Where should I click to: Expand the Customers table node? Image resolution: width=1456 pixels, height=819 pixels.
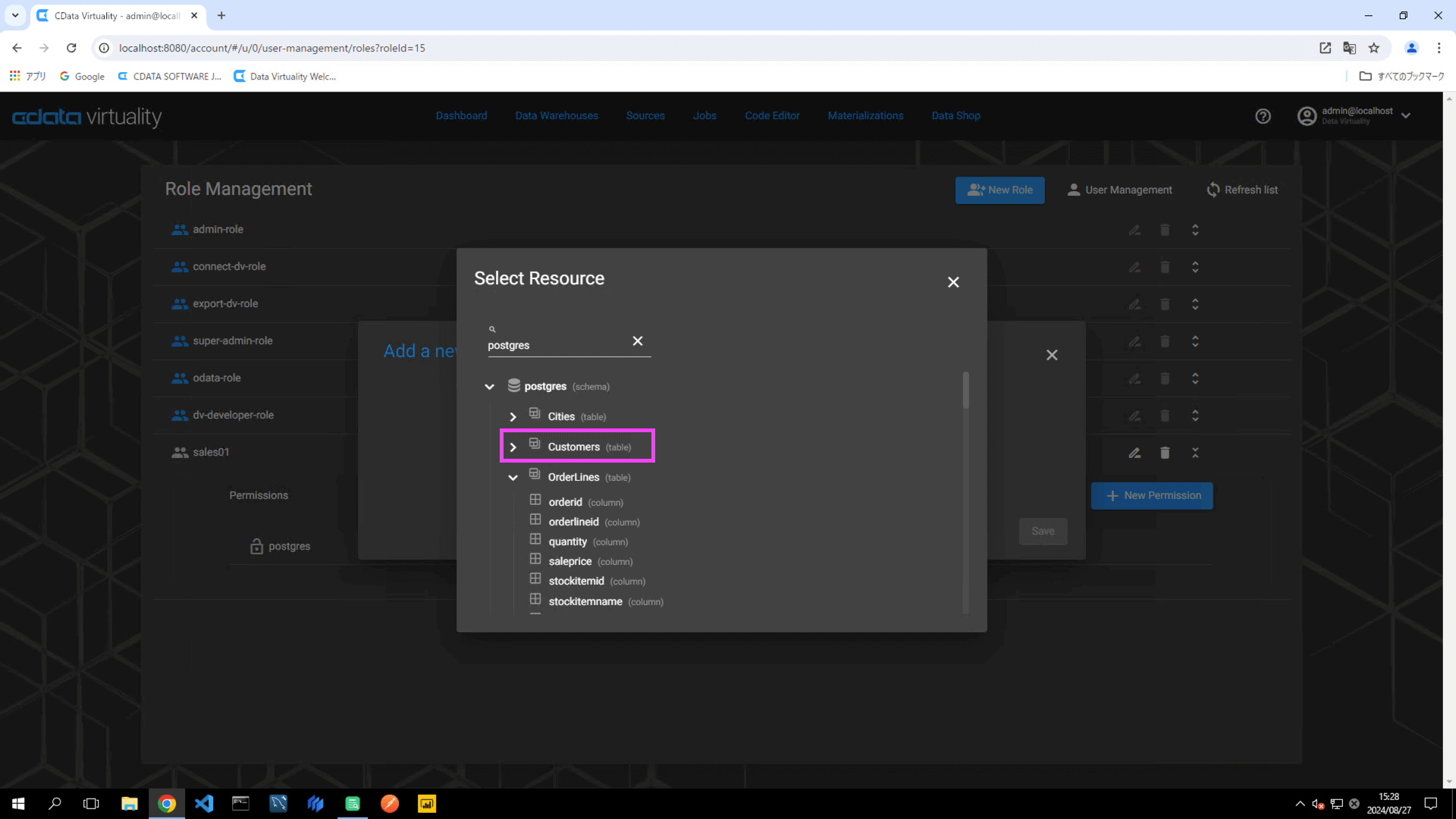tap(513, 447)
